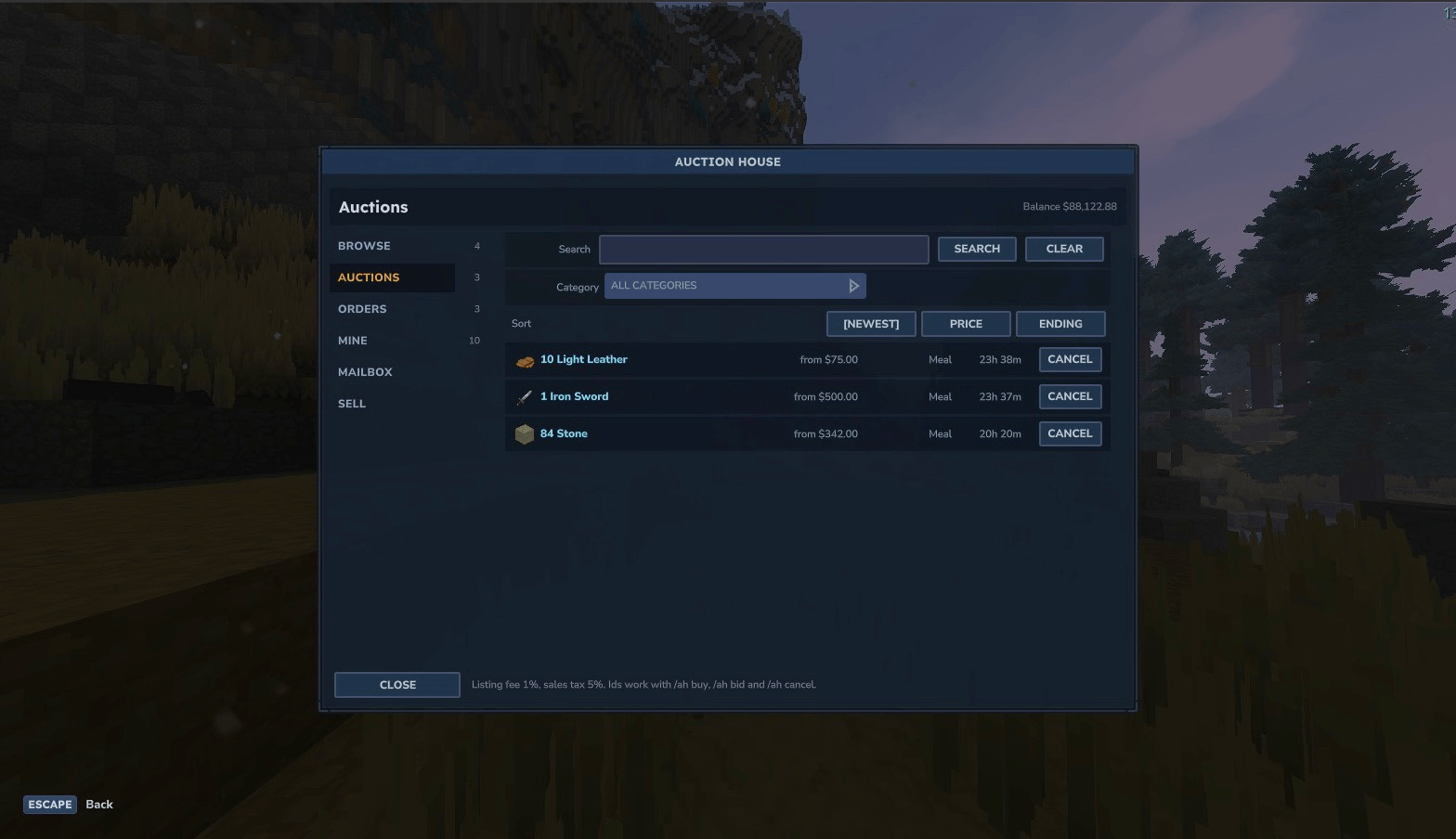1456x839 pixels.
Task: Cancel the 10 Light Leather auction
Action: (1070, 359)
